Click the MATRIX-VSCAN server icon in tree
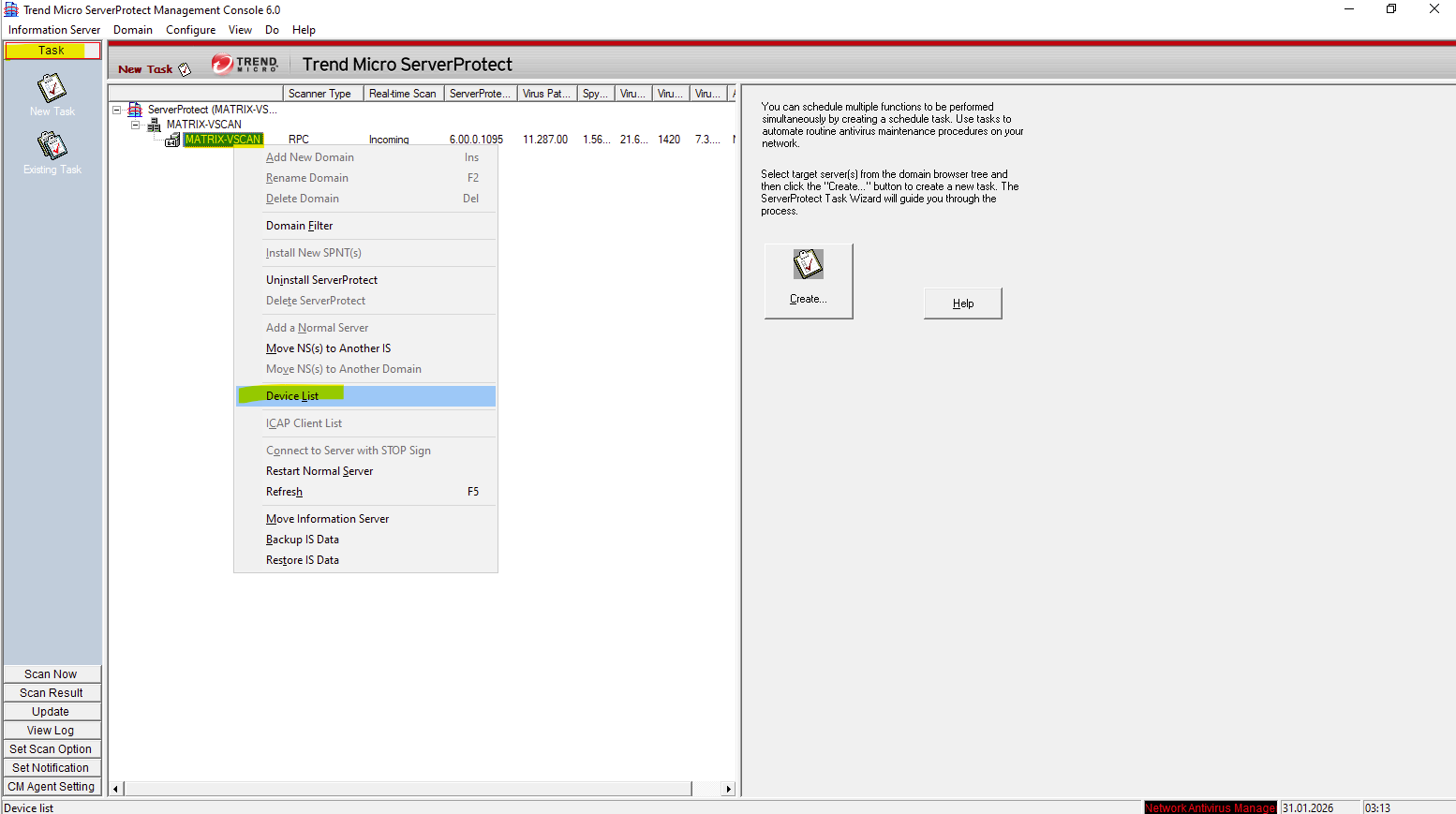Viewport: 1456px width, 814px height. (172, 140)
